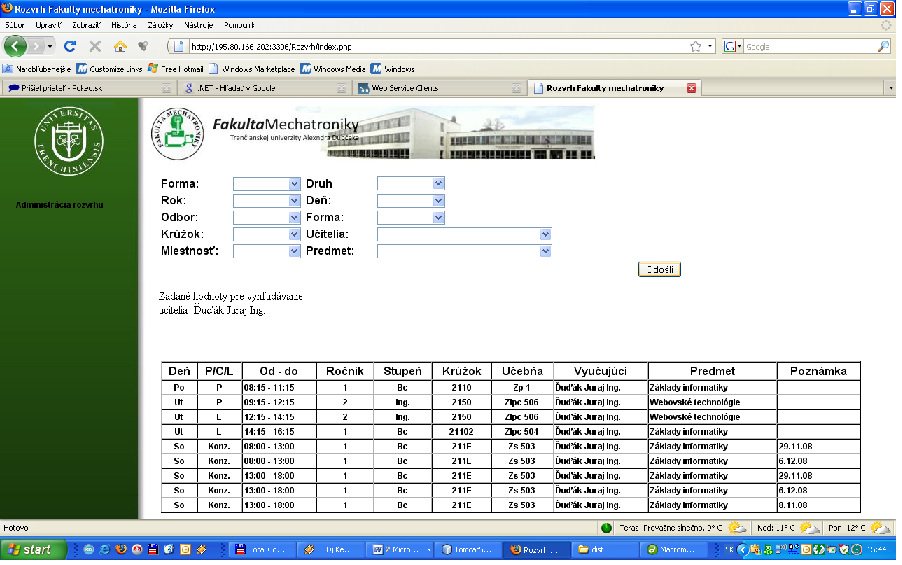Click the Firefox Rozvrh taskbar button

pyautogui.click(x=536, y=549)
